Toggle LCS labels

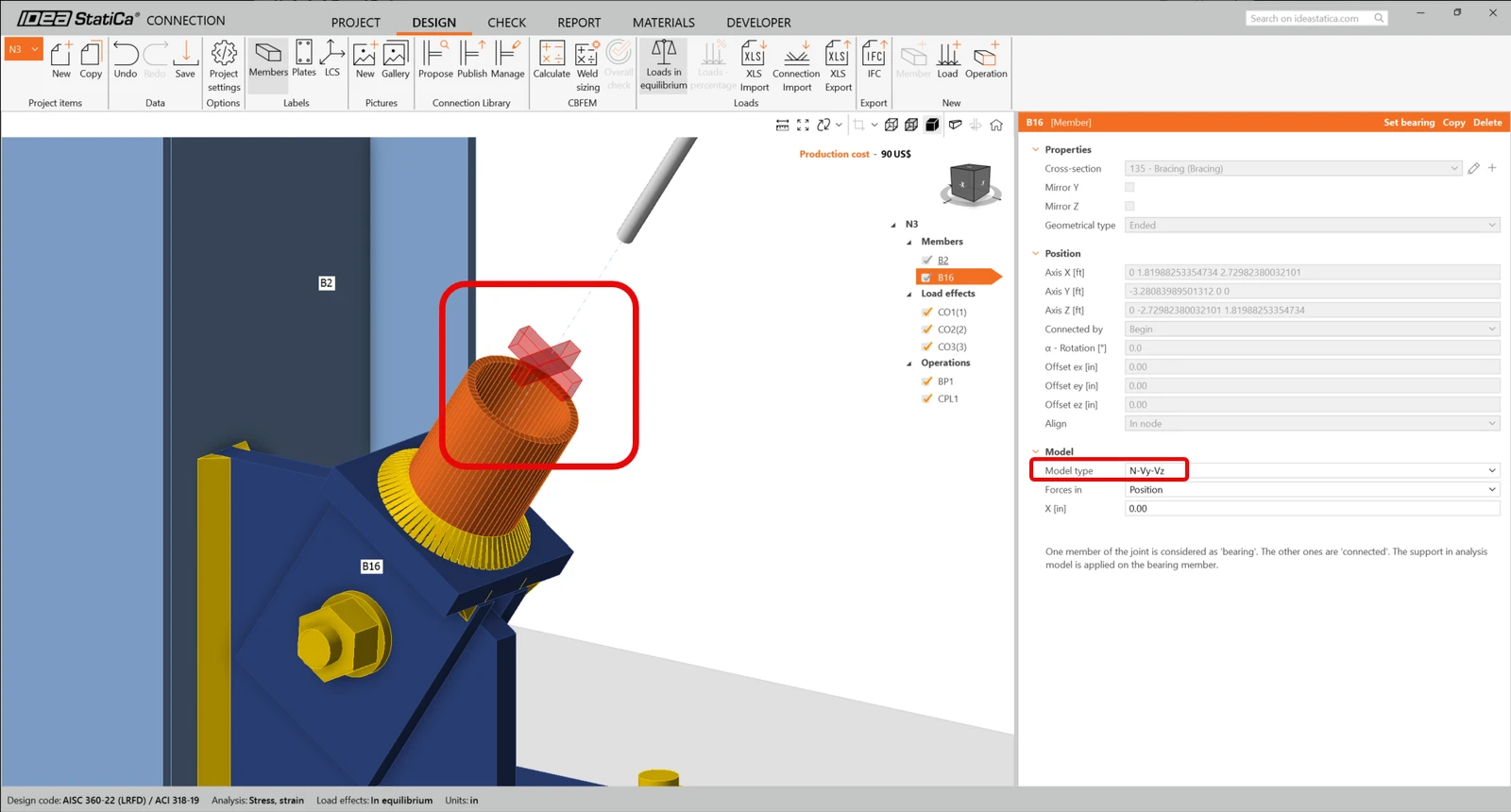tap(332, 60)
